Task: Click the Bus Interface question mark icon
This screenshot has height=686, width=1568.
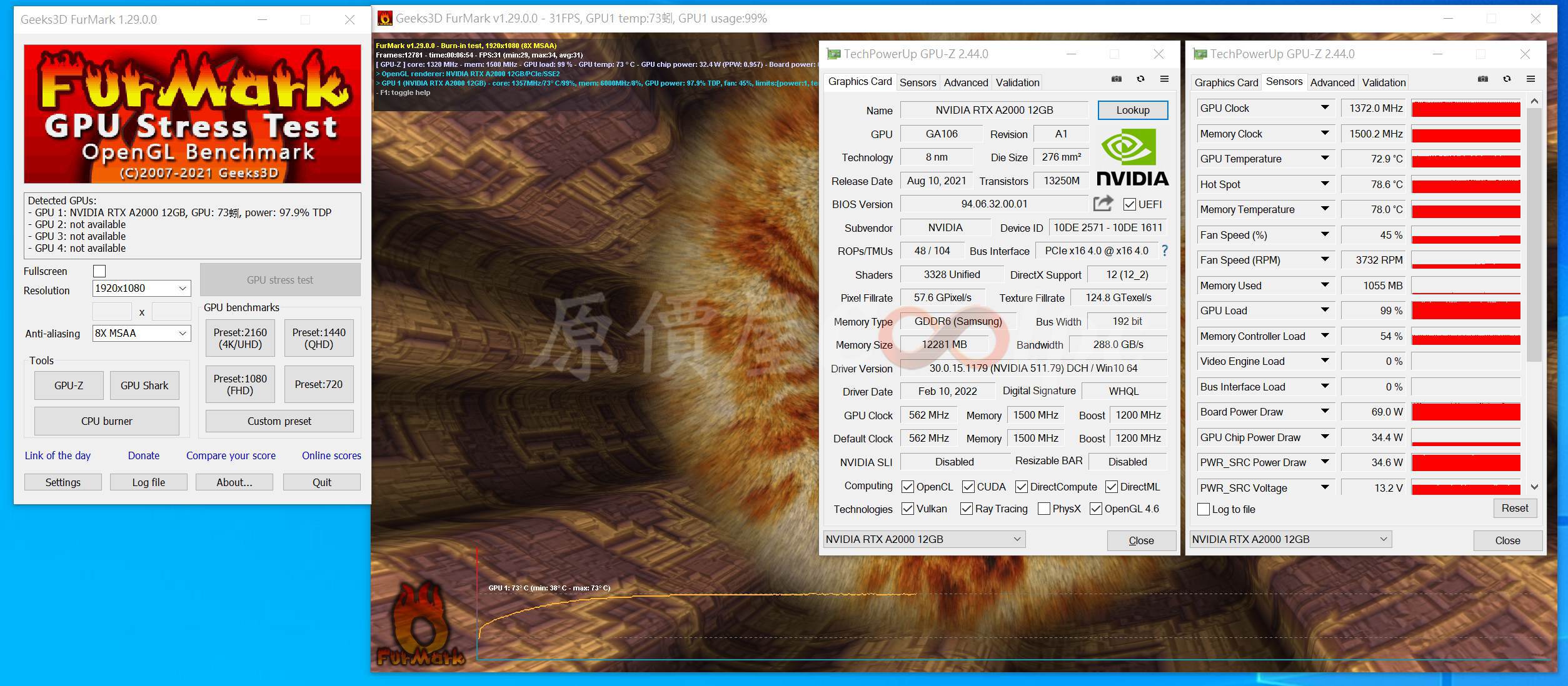Action: (x=1164, y=251)
